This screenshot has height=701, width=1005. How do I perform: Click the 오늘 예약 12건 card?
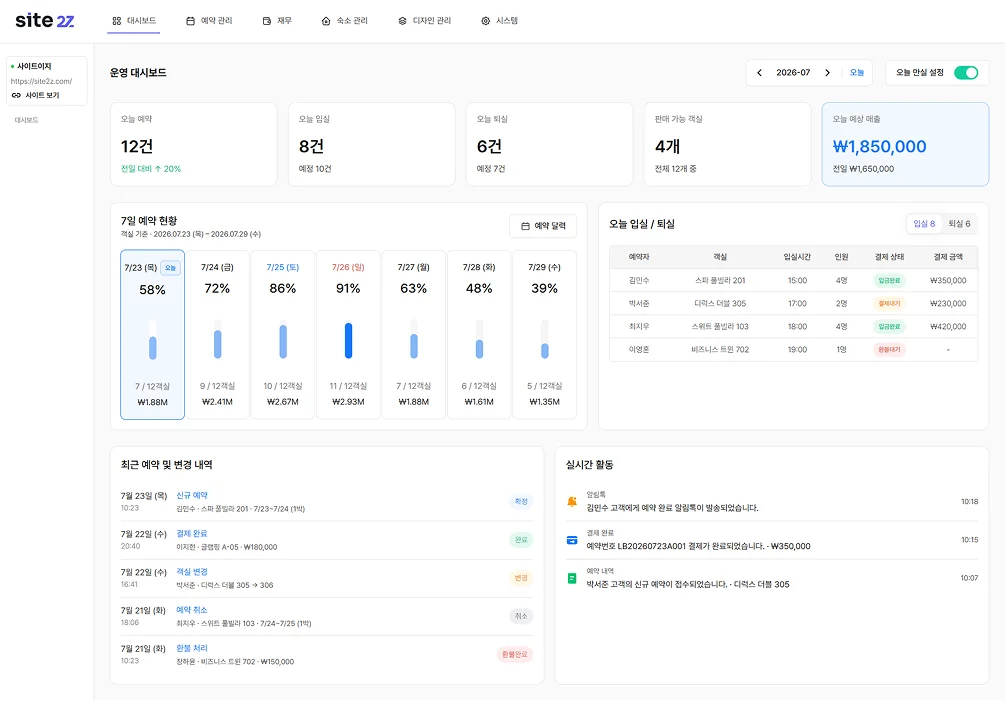[194, 144]
